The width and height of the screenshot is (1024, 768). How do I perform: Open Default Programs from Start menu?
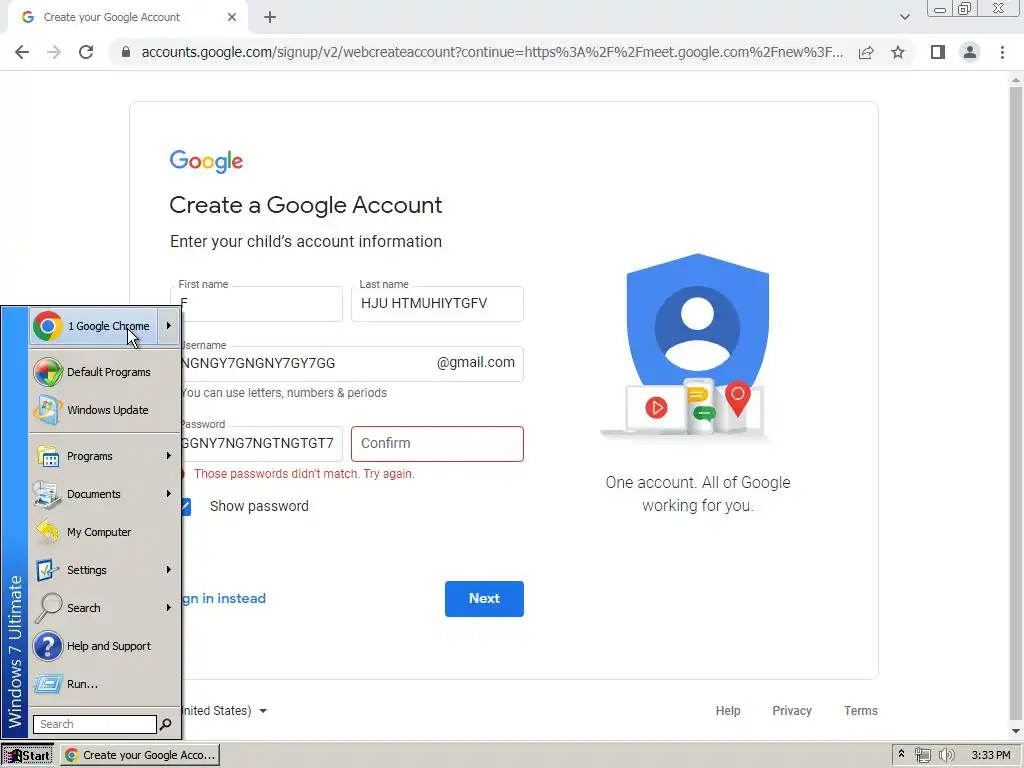click(x=105, y=372)
